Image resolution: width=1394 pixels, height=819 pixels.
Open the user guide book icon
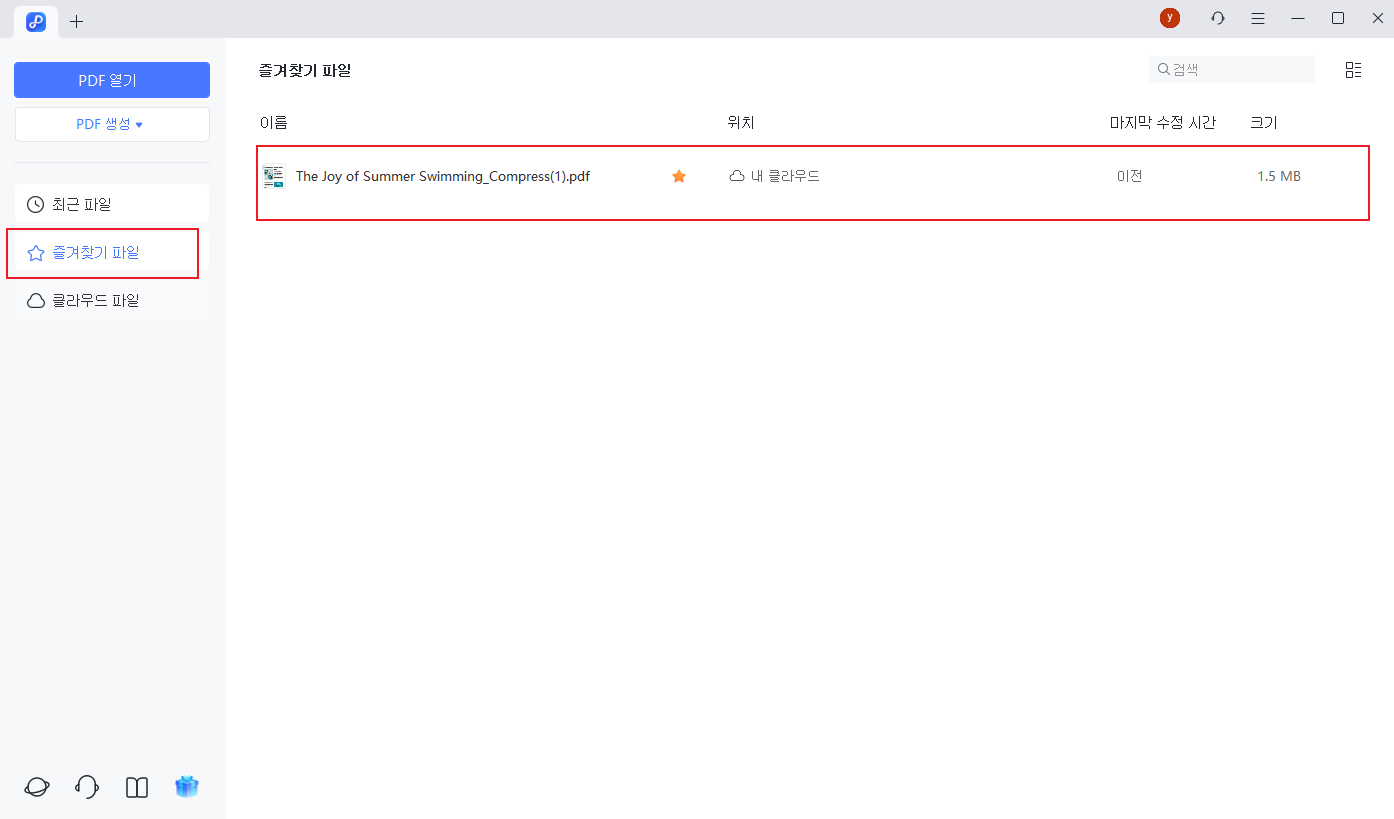(136, 787)
